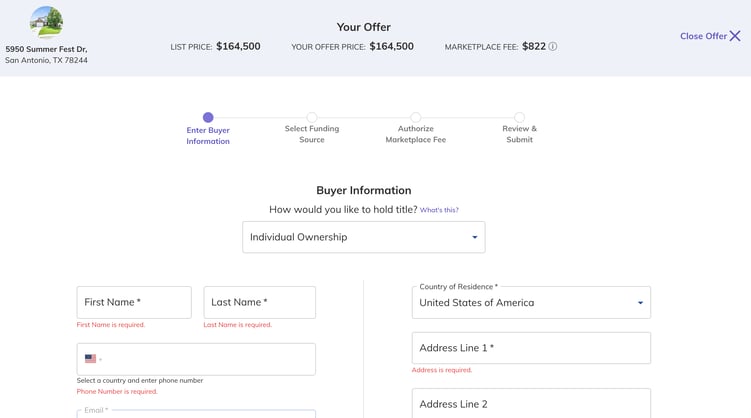Screen dimensions: 751x418
Task: Open the Individual Ownership title dropdown
Action: [364, 237]
